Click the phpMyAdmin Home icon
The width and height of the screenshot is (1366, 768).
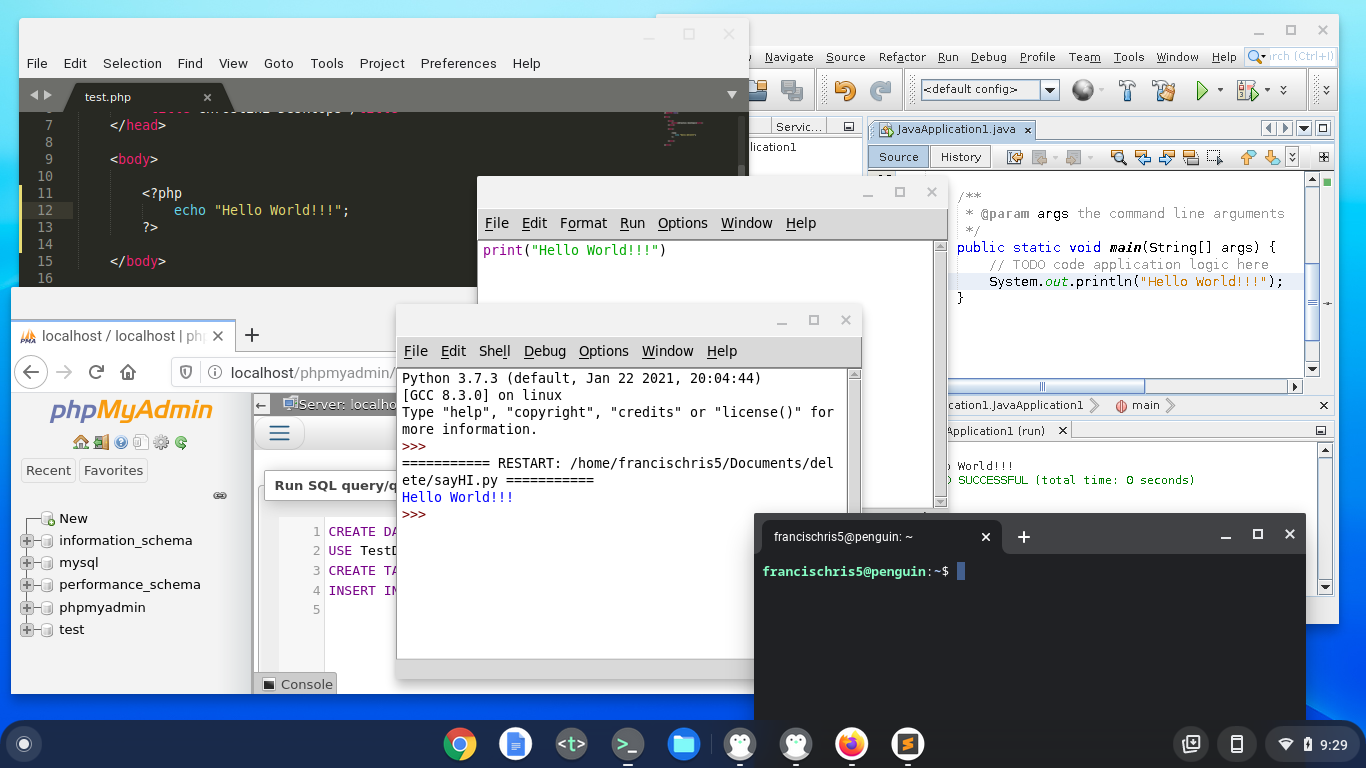pyautogui.click(x=81, y=442)
